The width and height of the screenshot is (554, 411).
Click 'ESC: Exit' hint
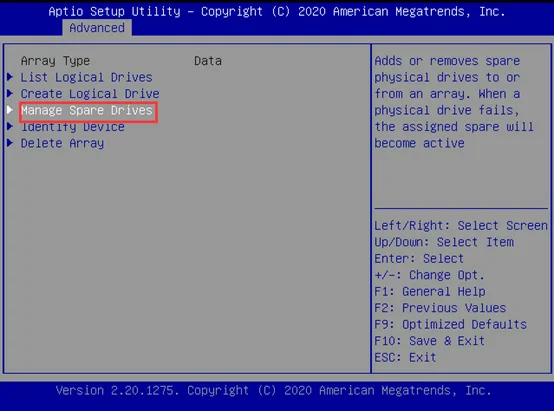click(405, 357)
